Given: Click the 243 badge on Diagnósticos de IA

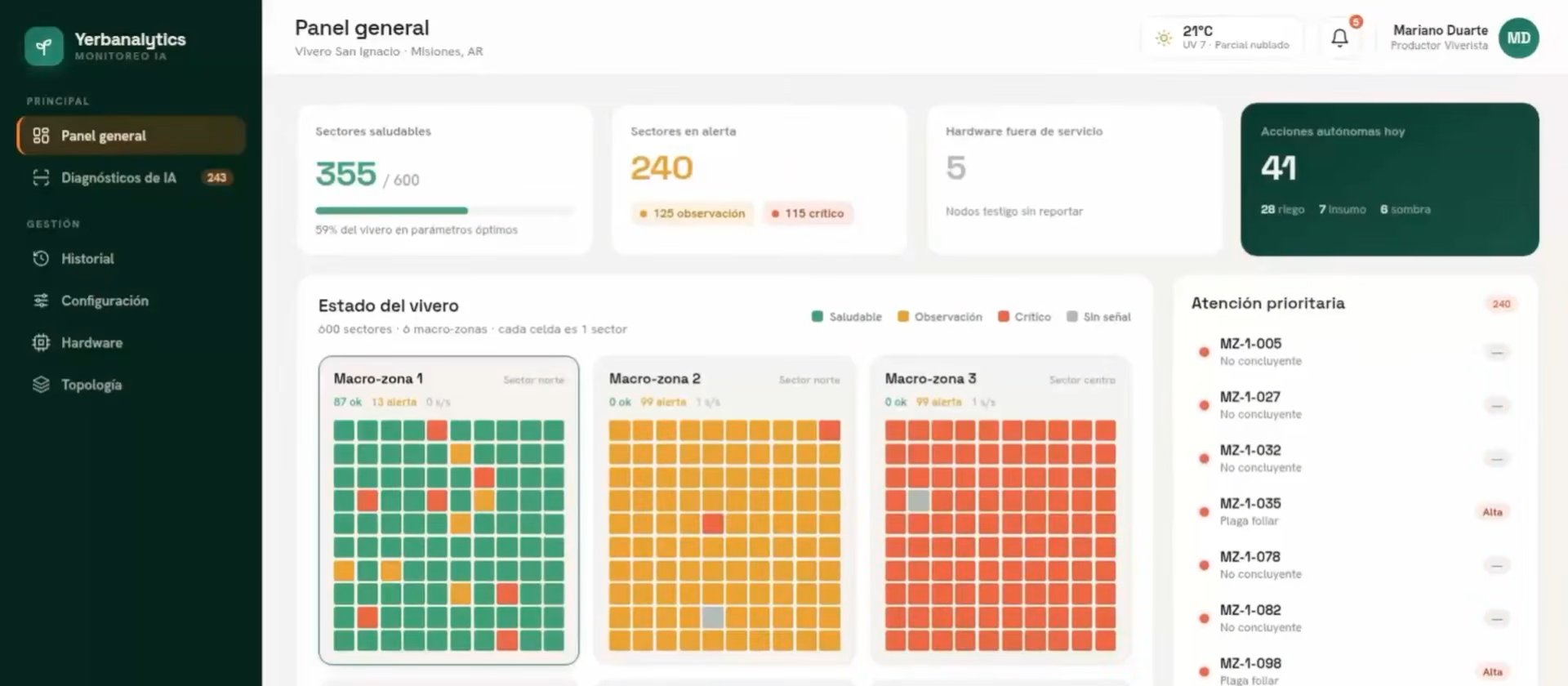Looking at the screenshot, I should click(x=216, y=178).
